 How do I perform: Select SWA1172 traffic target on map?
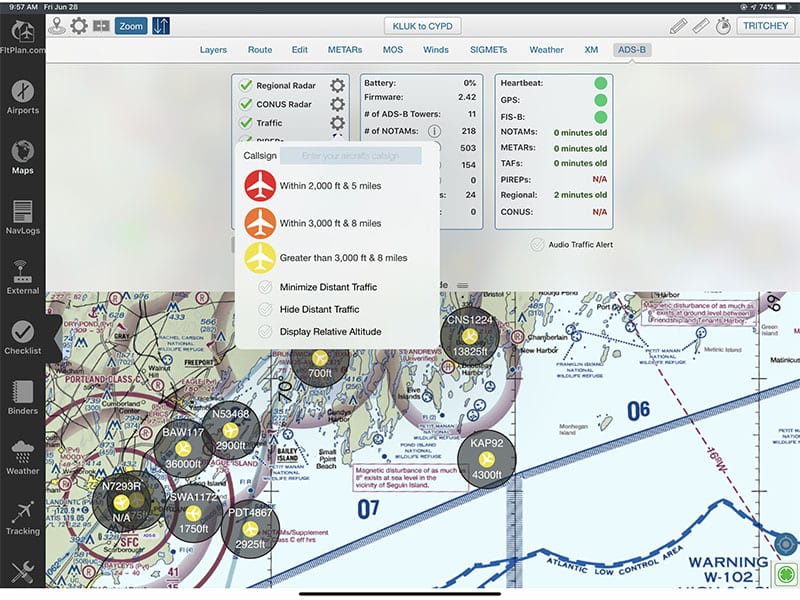pyautogui.click(x=193, y=513)
